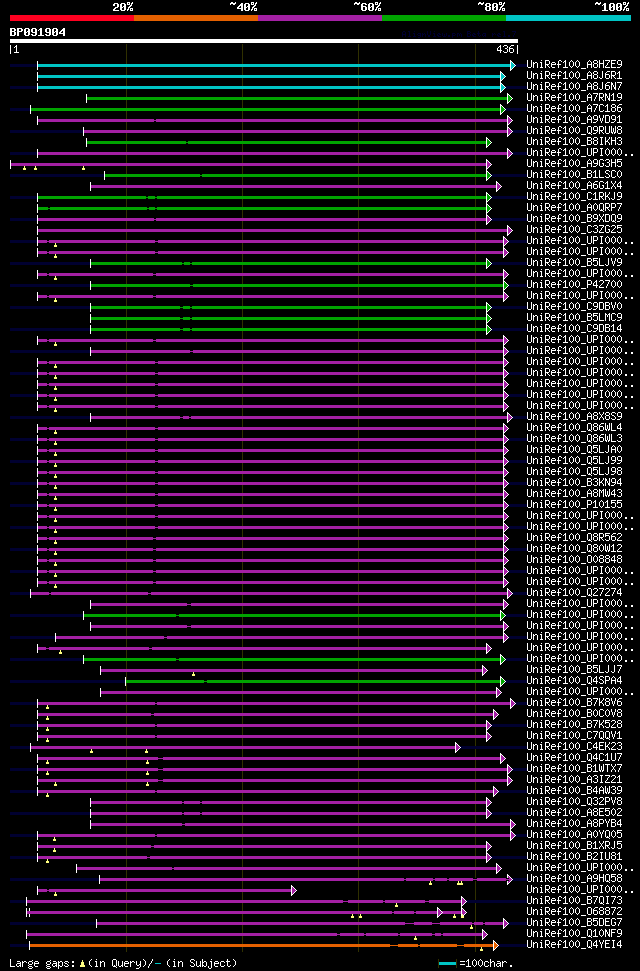This screenshot has height=971, width=640.
Task: Select the white BP091904 query sequence bar
Action: click(x=264, y=41)
